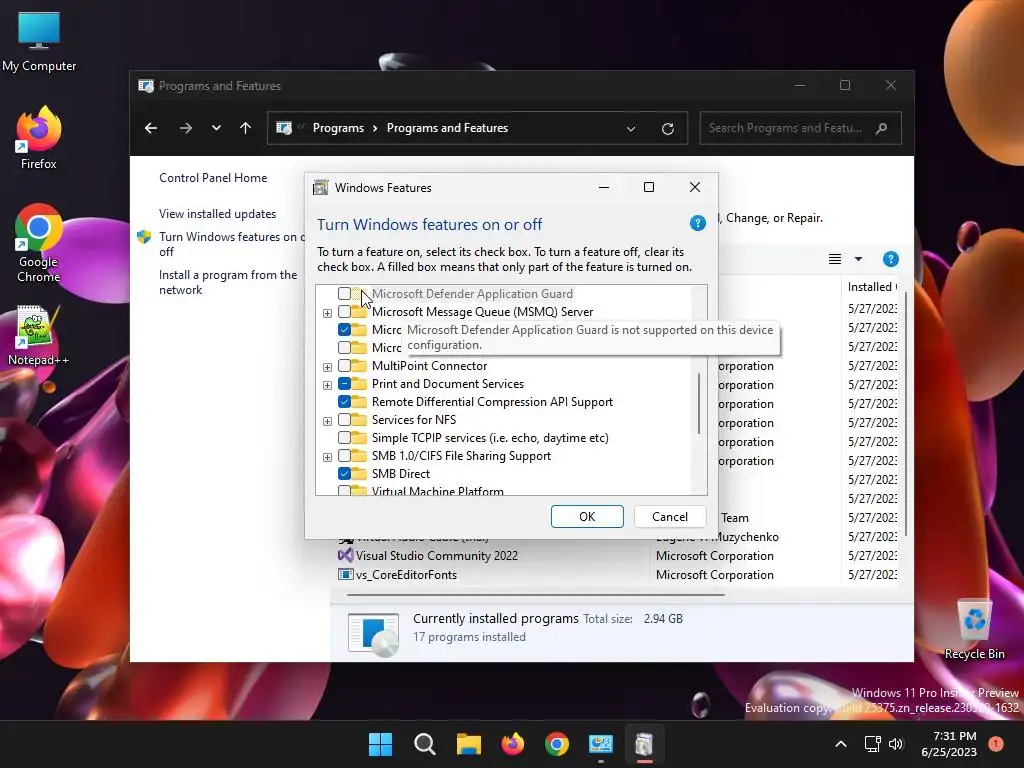Open Google Chrome desktop shortcut
This screenshot has height=768, width=1024.
pos(39,243)
